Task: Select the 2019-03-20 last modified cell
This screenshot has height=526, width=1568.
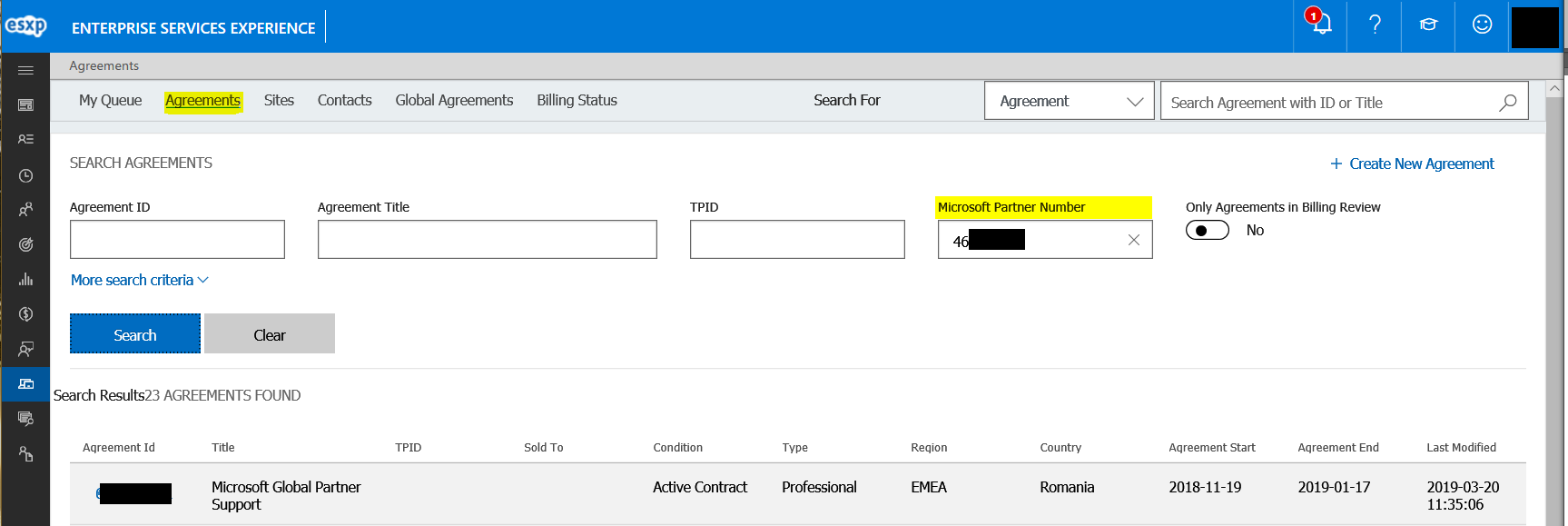Action: click(x=1463, y=495)
